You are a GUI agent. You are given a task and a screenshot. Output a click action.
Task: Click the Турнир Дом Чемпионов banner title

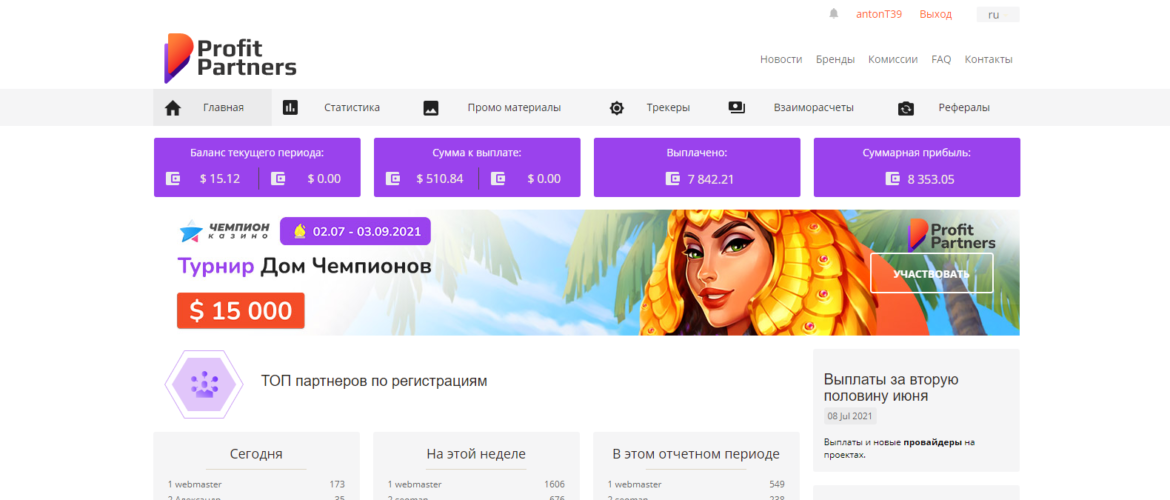pos(304,266)
